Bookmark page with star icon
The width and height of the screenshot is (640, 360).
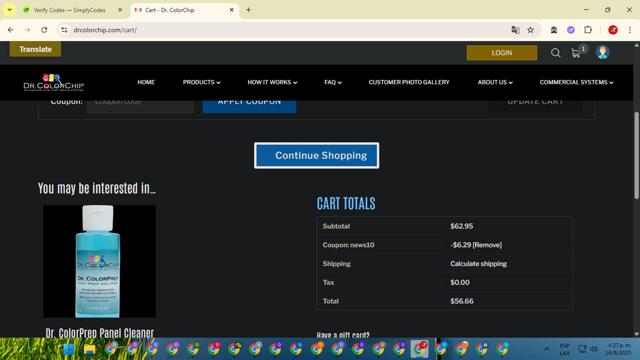[530, 30]
